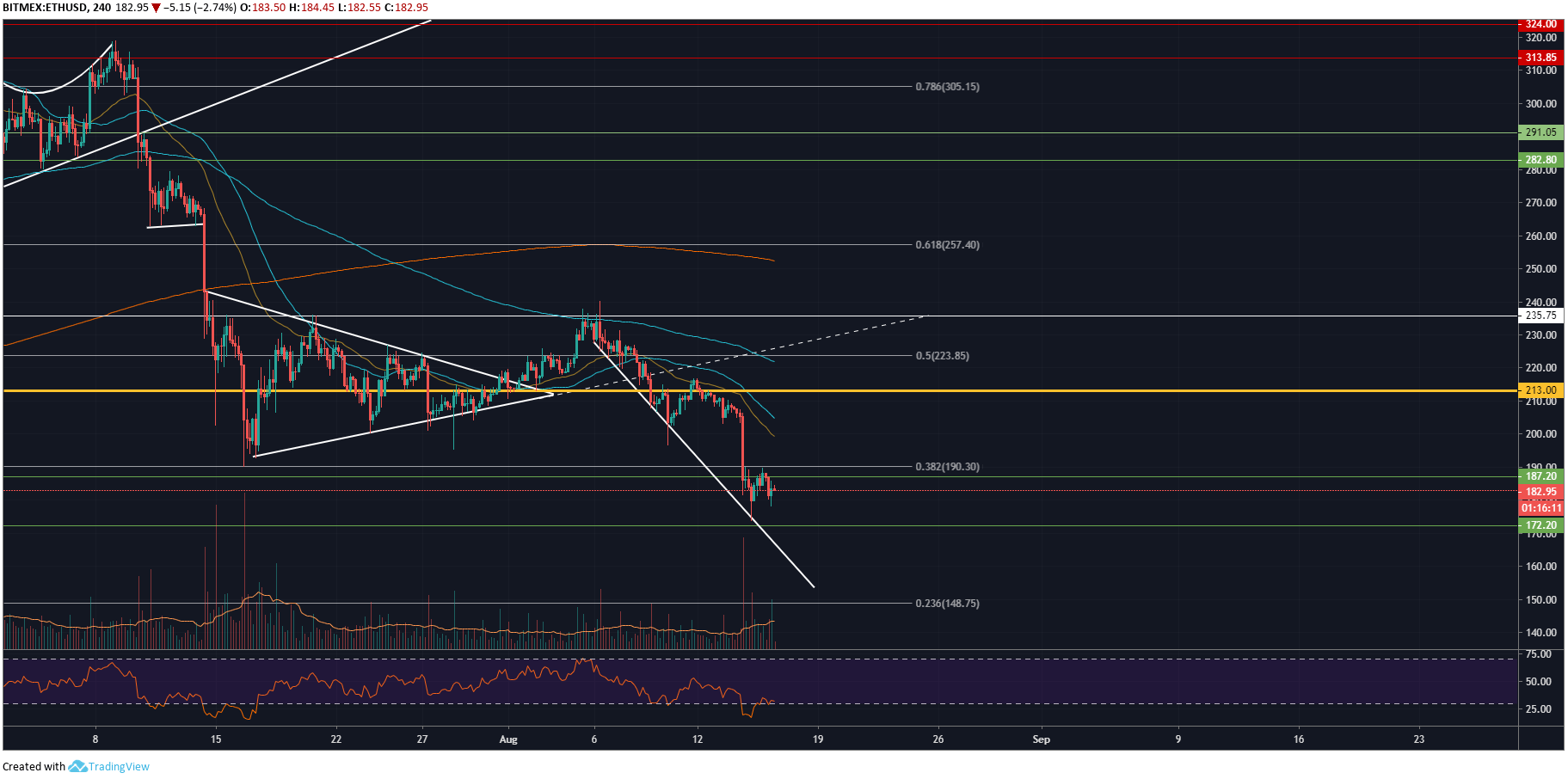This screenshot has height=779, width=1568.
Task: Click the Sep label on time axis
Action: point(1041,739)
